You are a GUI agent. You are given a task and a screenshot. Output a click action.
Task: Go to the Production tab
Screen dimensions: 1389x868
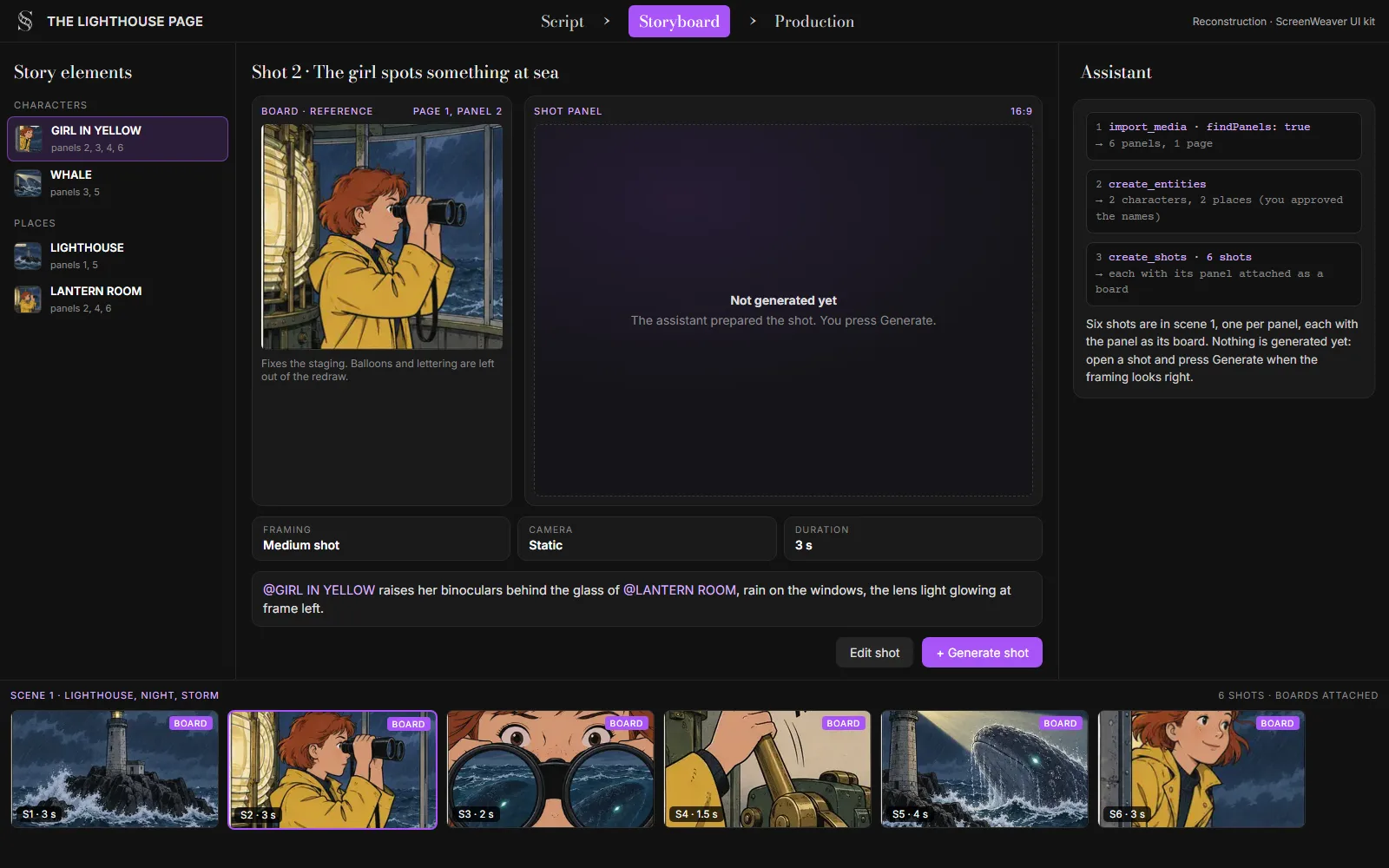(x=814, y=21)
